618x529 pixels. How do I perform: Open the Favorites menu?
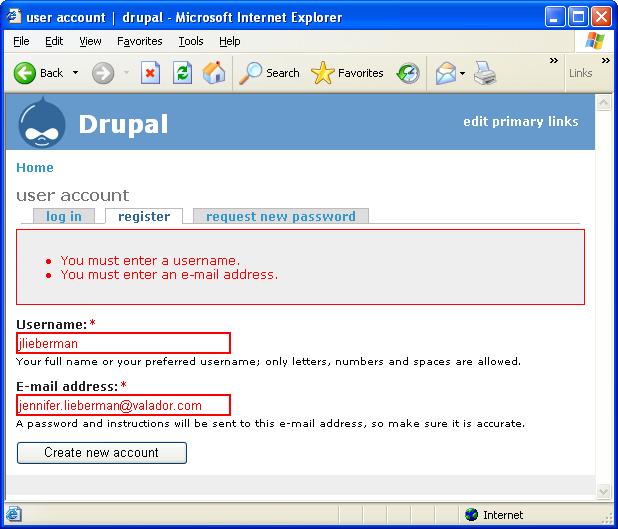click(x=140, y=41)
